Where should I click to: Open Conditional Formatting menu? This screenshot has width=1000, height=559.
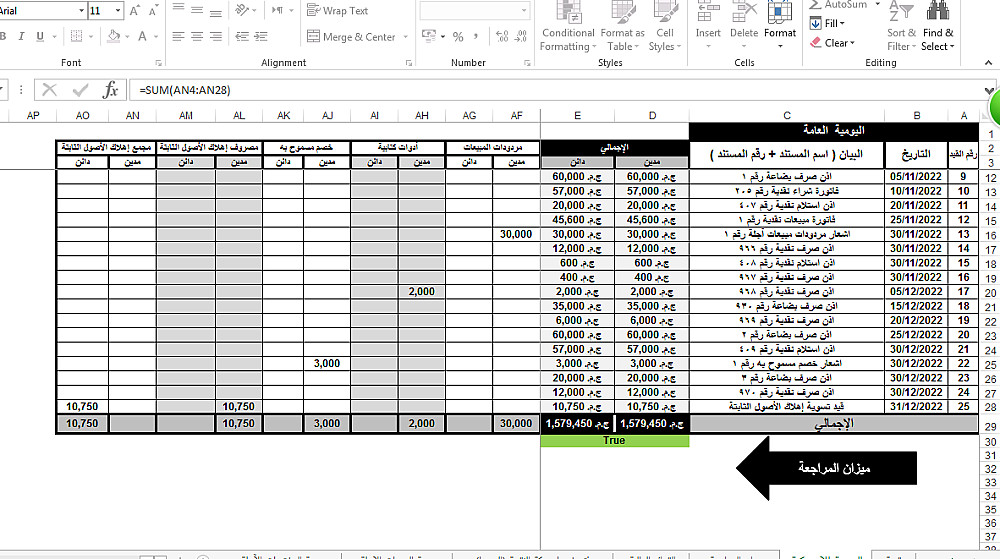point(568,26)
